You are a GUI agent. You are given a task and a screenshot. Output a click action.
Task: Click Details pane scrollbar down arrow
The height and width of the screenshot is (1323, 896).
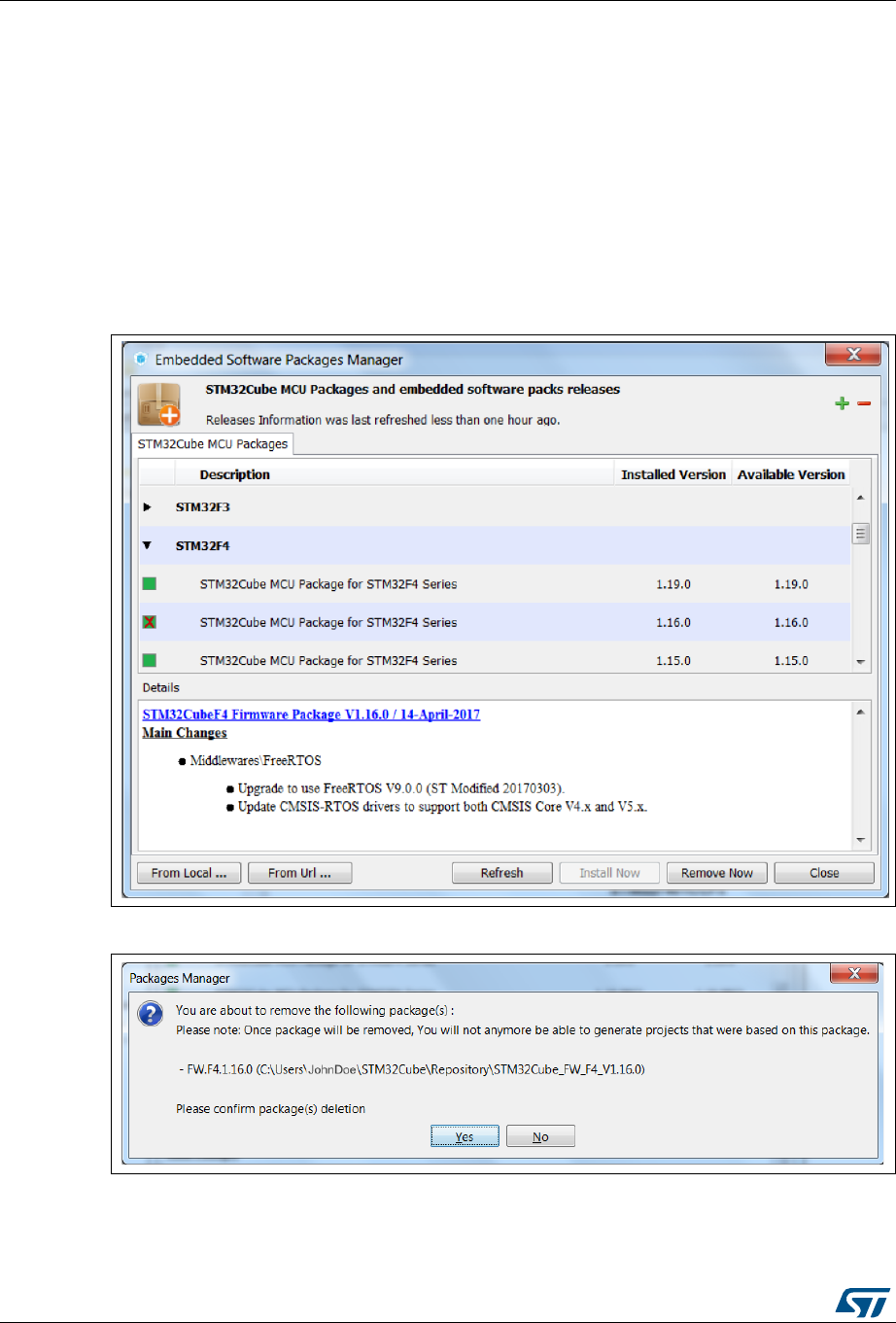point(861,839)
